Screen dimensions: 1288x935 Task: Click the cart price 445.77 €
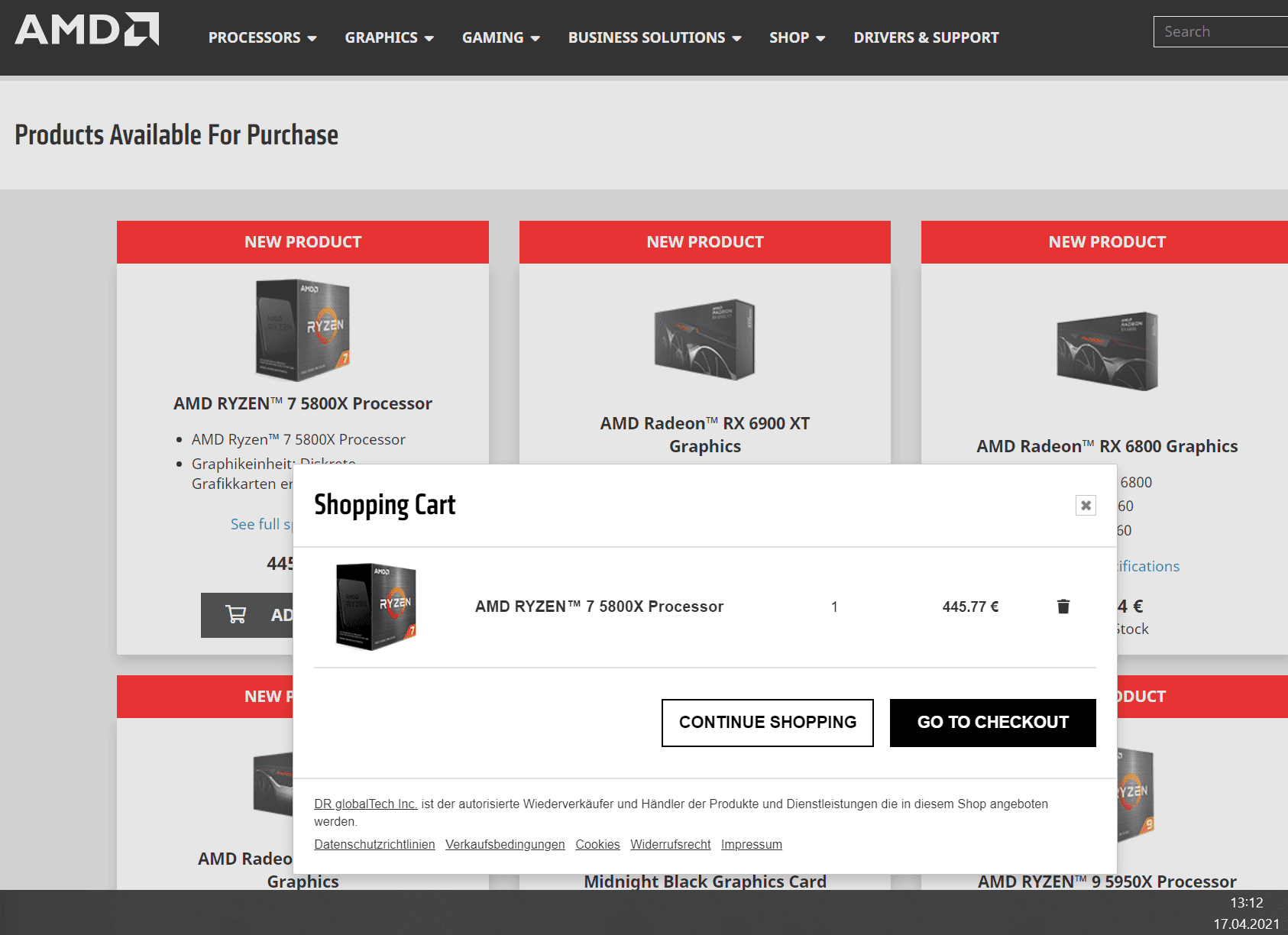pos(970,607)
